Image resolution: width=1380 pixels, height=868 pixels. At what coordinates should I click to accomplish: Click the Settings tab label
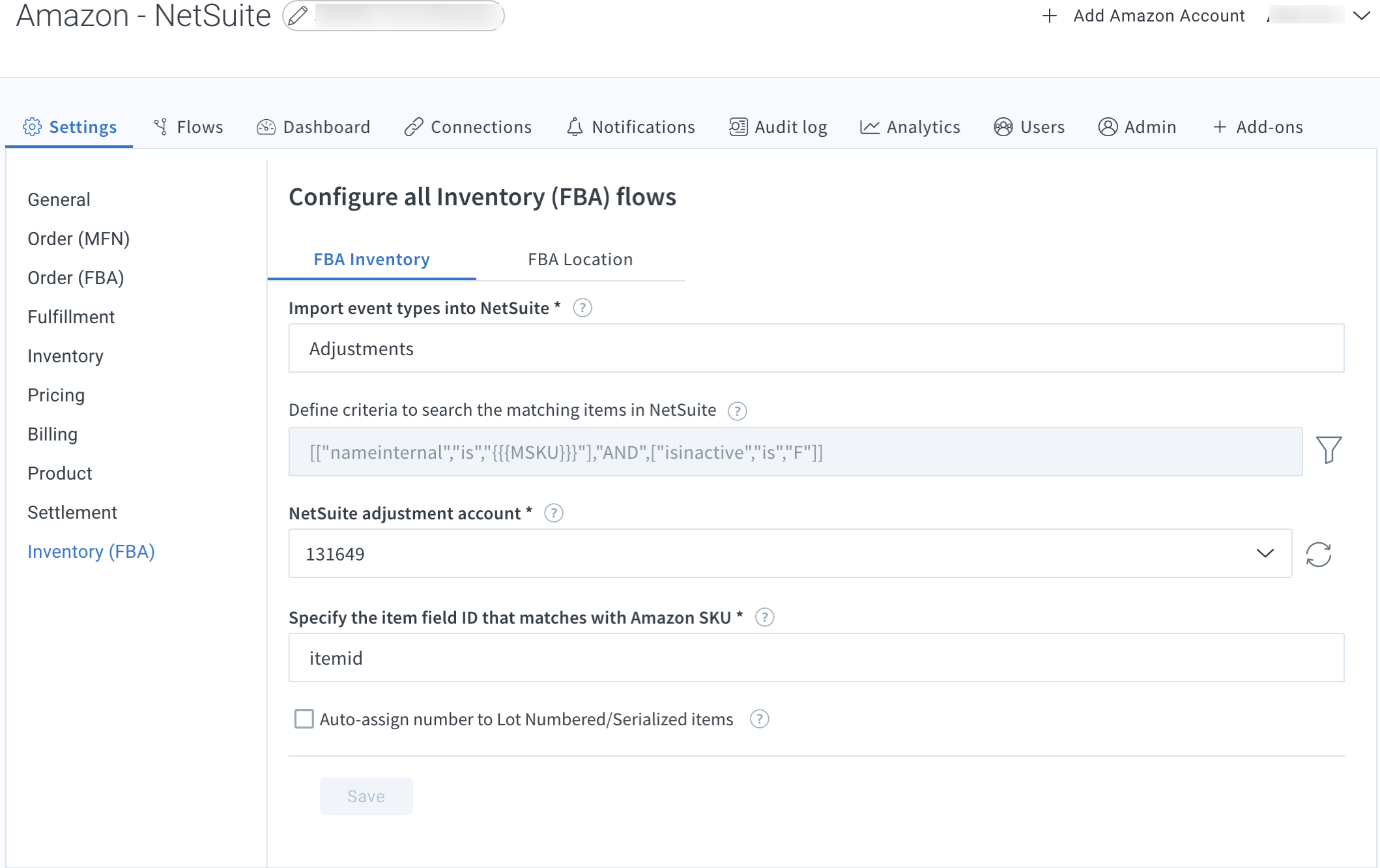[x=83, y=127]
